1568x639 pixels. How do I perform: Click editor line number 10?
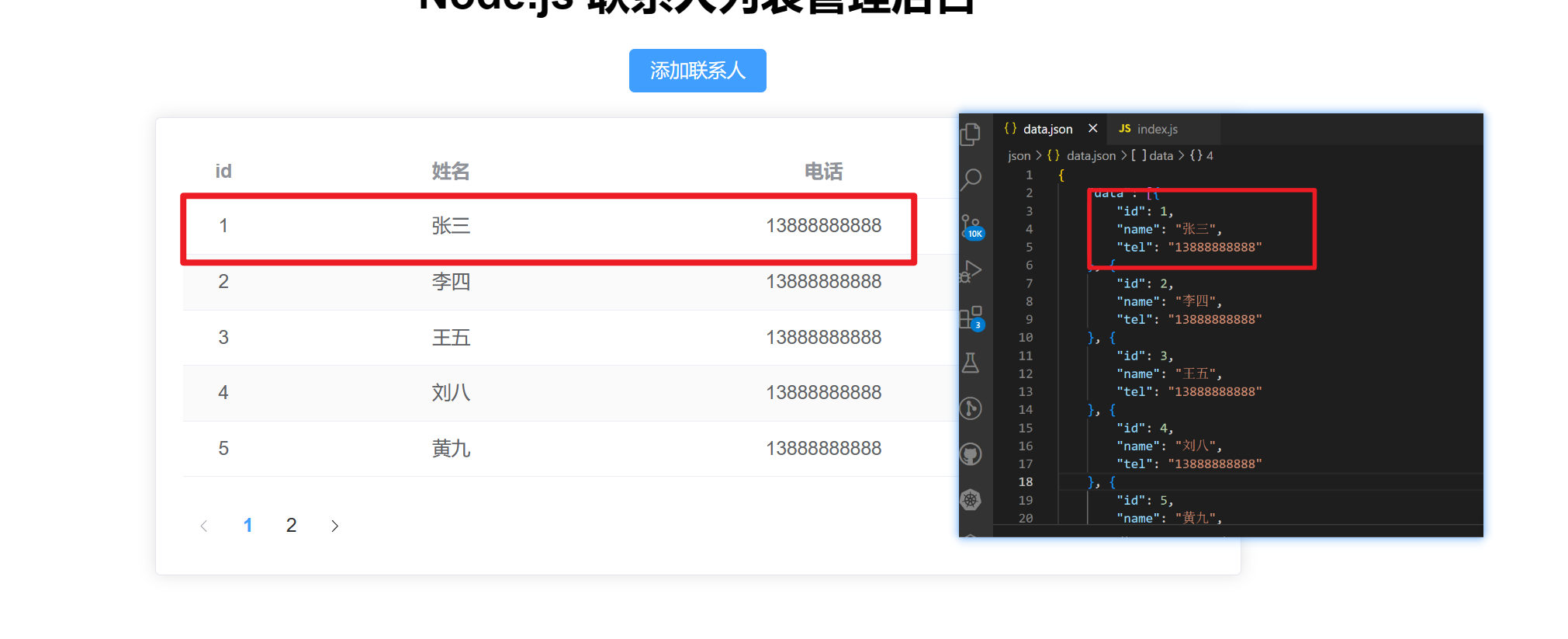click(1025, 338)
